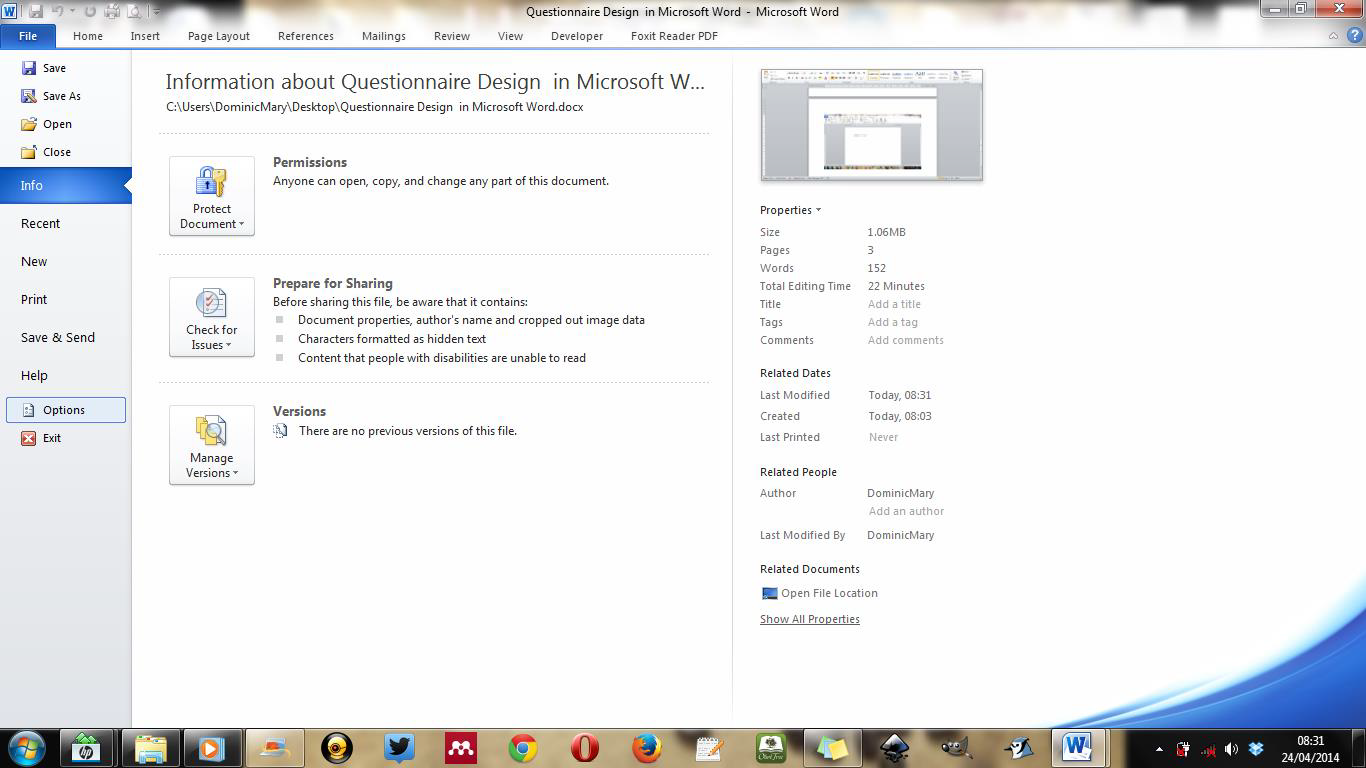Open the View tab

pos(510,36)
